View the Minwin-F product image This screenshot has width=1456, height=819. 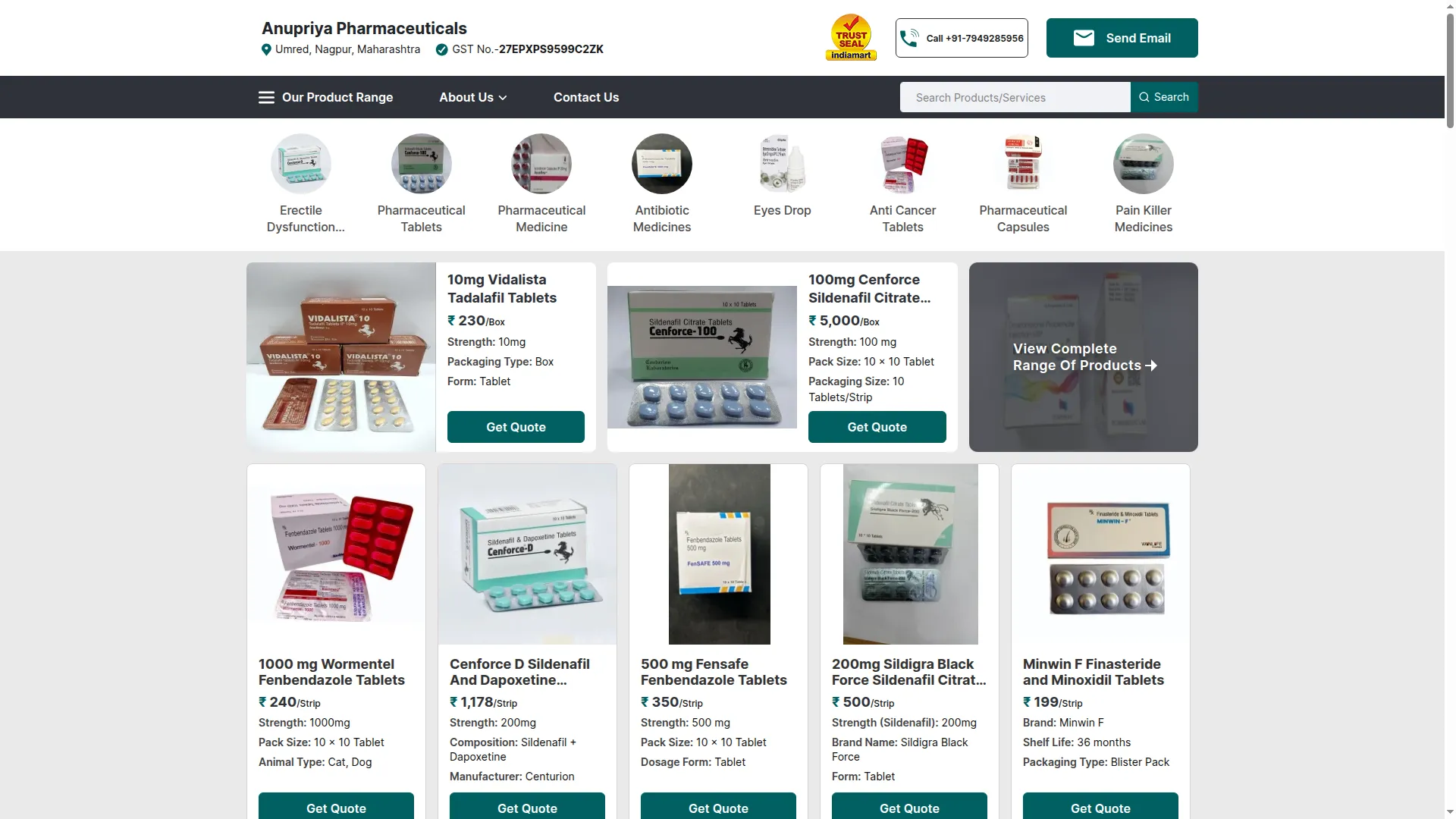click(x=1100, y=554)
